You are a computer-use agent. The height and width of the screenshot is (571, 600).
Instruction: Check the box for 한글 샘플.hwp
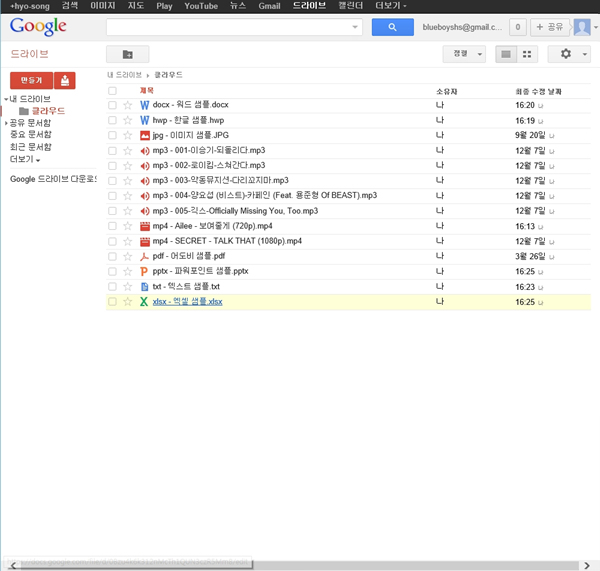point(113,120)
